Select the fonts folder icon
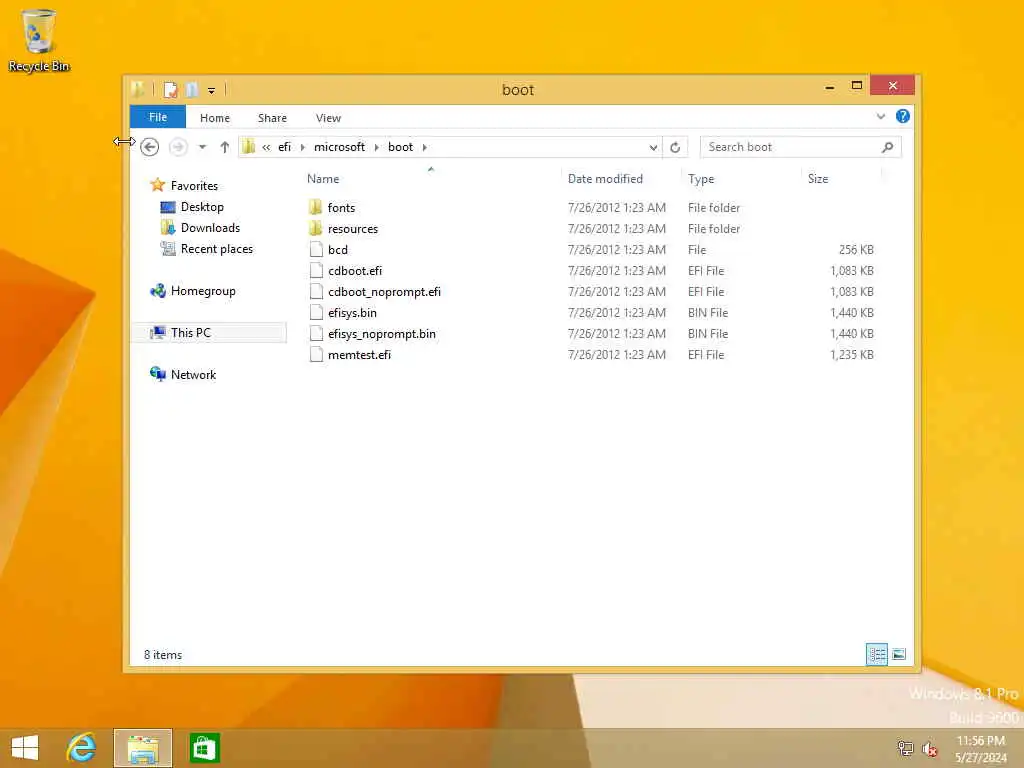1024x768 pixels. point(316,208)
